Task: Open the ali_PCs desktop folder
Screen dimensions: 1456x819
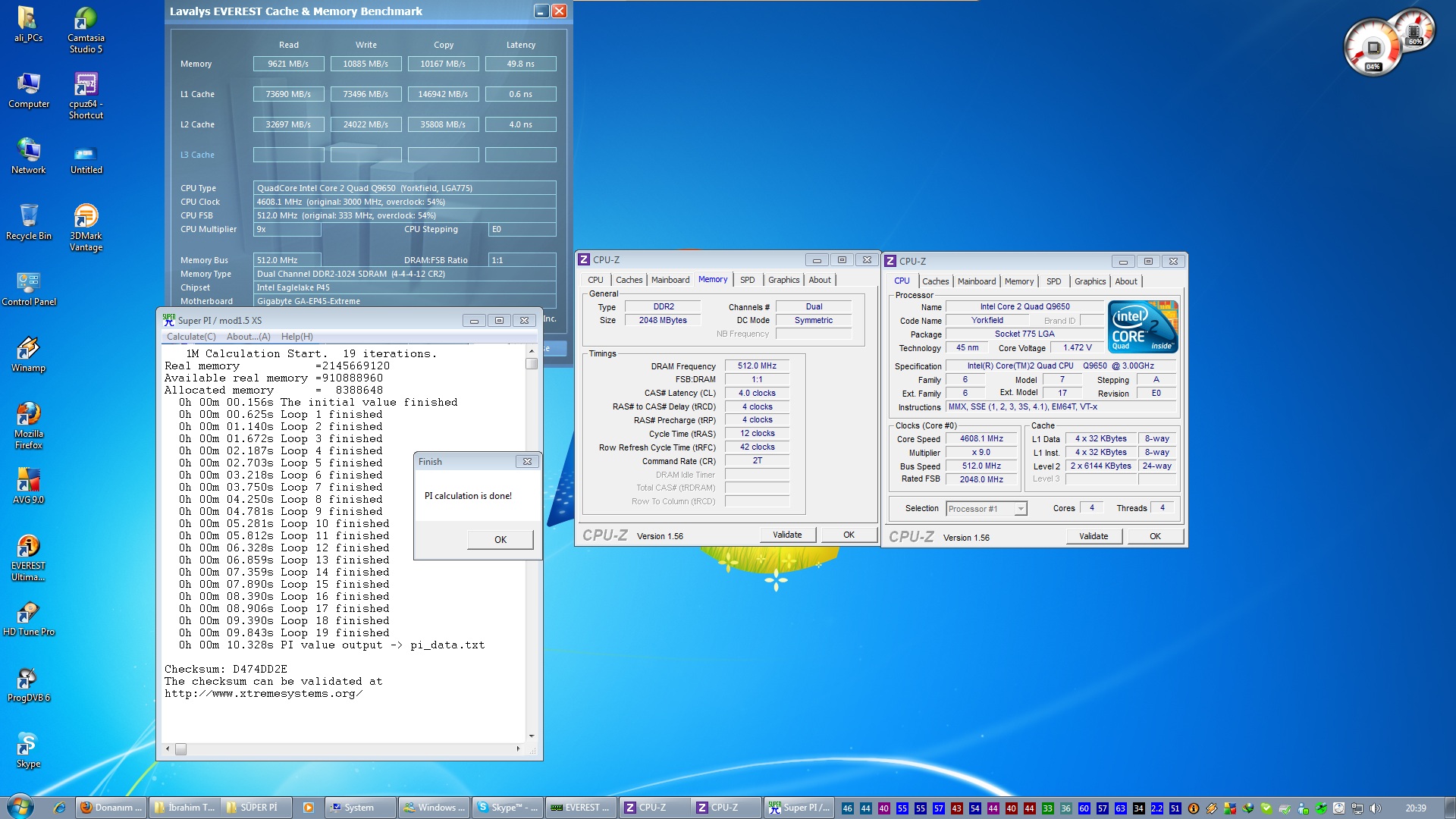Action: pyautogui.click(x=28, y=24)
